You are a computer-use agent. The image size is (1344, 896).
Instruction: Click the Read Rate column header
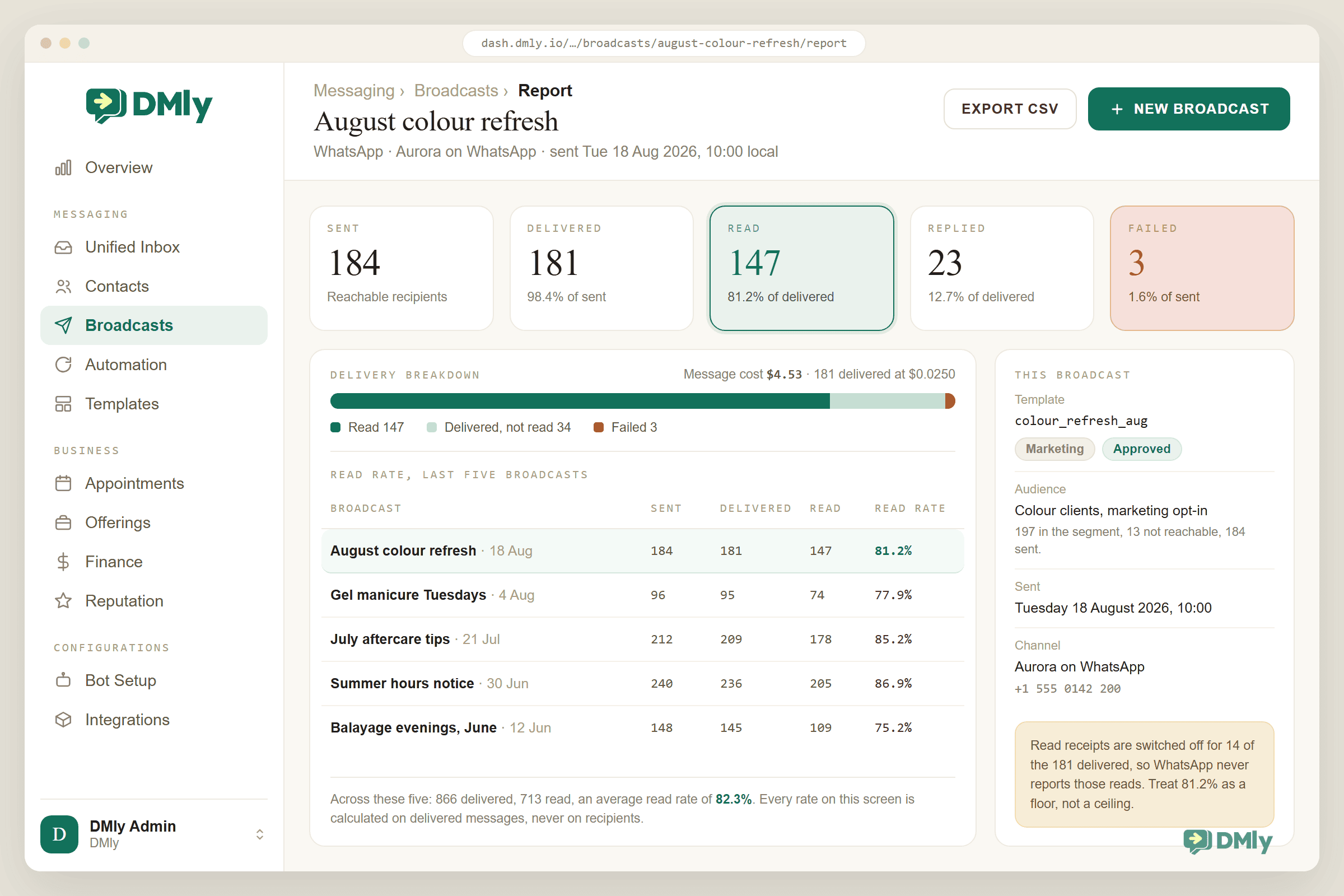point(909,508)
